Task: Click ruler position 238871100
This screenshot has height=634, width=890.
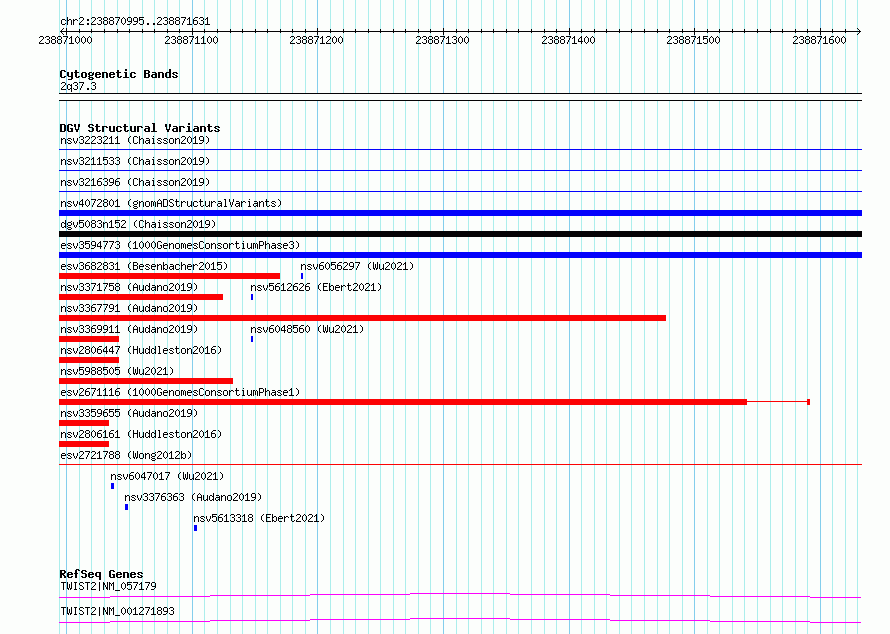Action: tap(191, 40)
